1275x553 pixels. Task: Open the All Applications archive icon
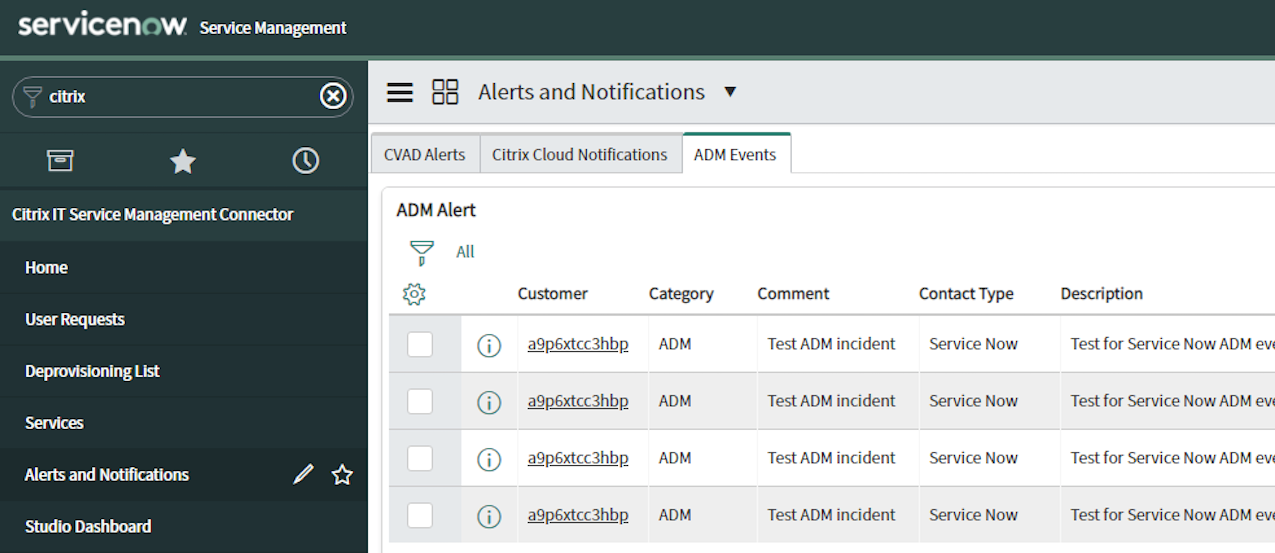(60, 160)
